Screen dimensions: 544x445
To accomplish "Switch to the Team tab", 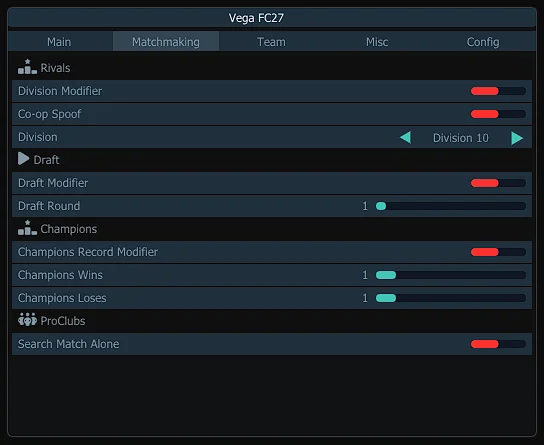I will click(272, 42).
